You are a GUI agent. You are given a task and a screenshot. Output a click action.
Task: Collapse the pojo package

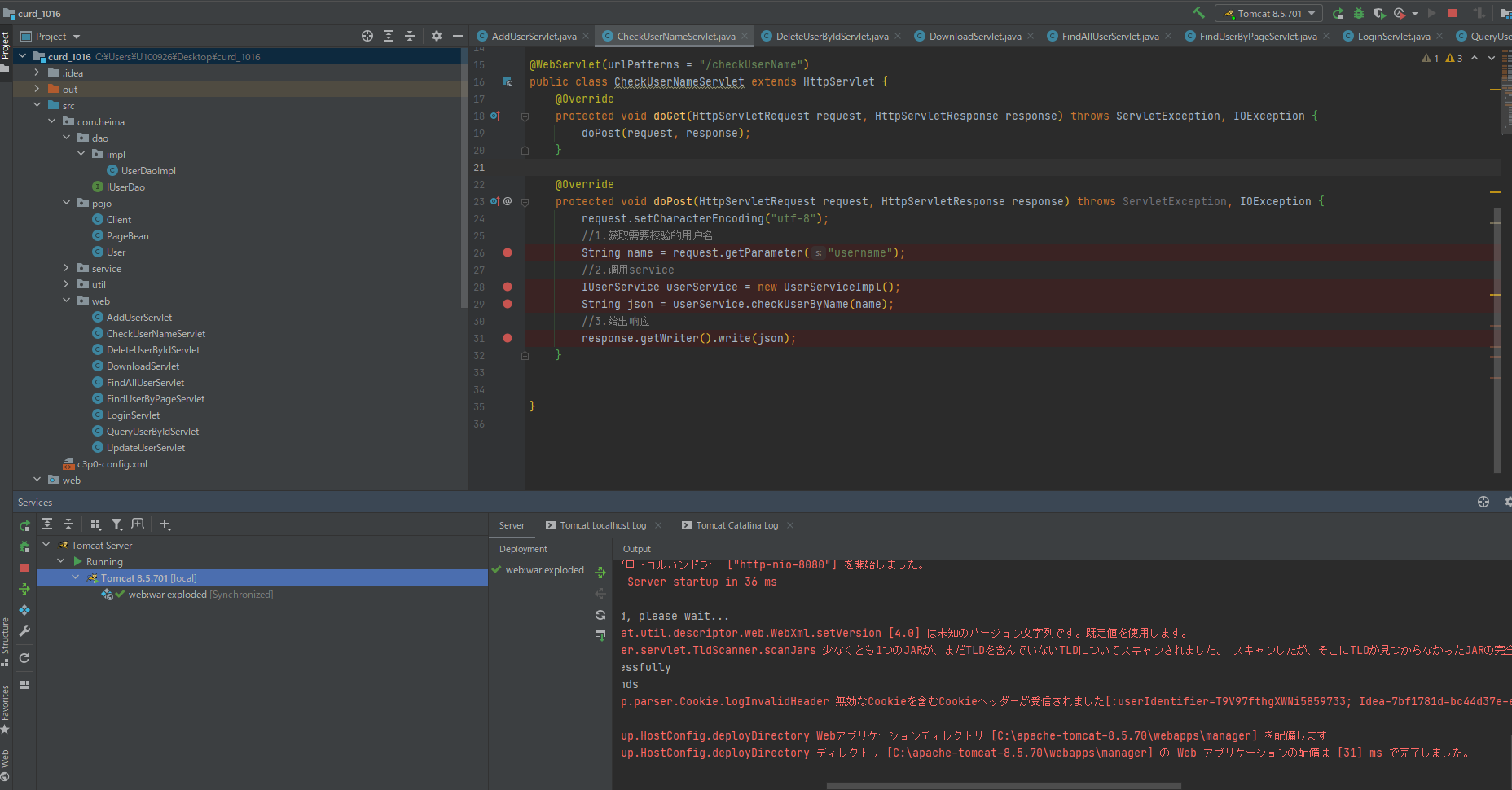pos(66,203)
